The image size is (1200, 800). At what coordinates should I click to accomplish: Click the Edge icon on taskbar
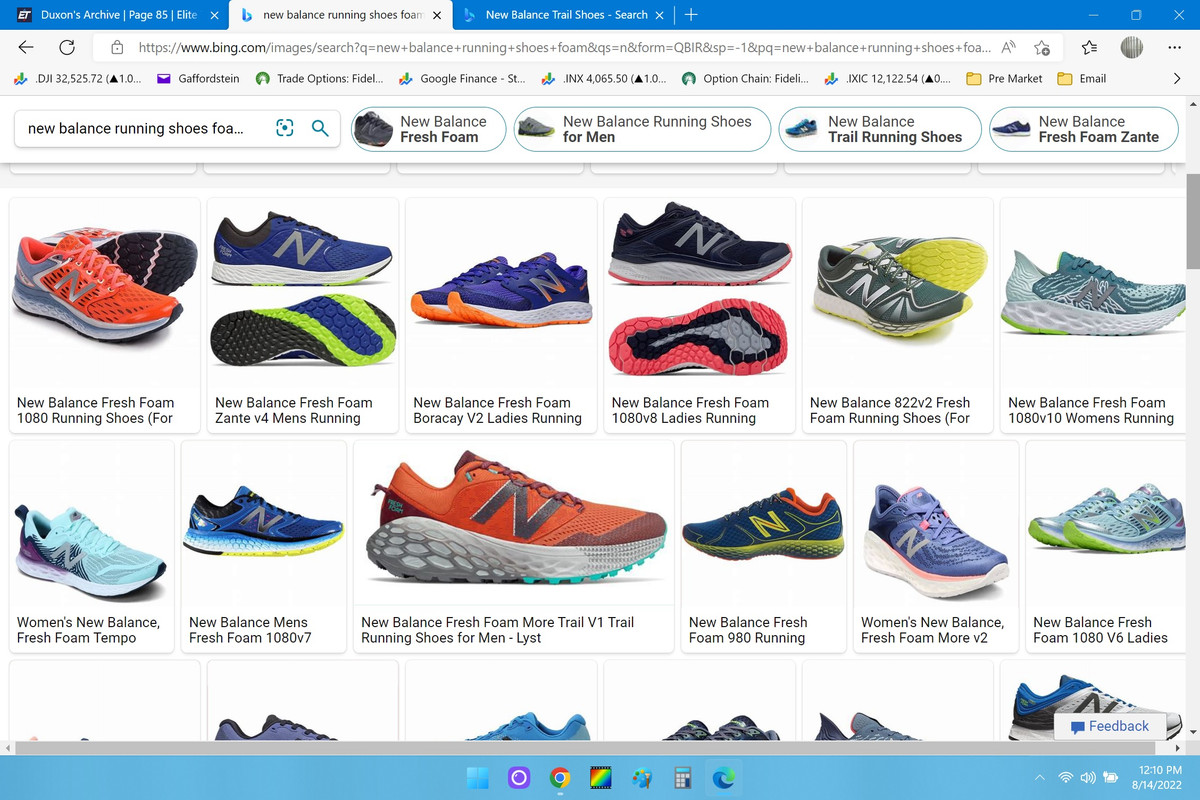723,777
